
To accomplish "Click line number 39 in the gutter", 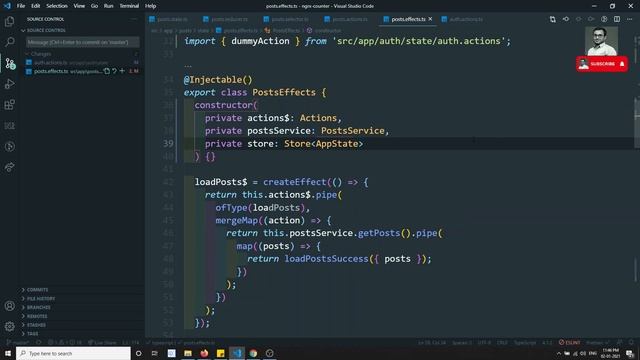I will (168, 144).
